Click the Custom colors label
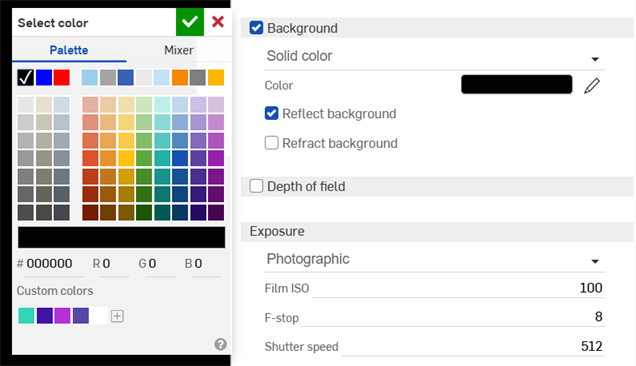Viewport: 636px width, 366px height. pyautogui.click(x=55, y=291)
